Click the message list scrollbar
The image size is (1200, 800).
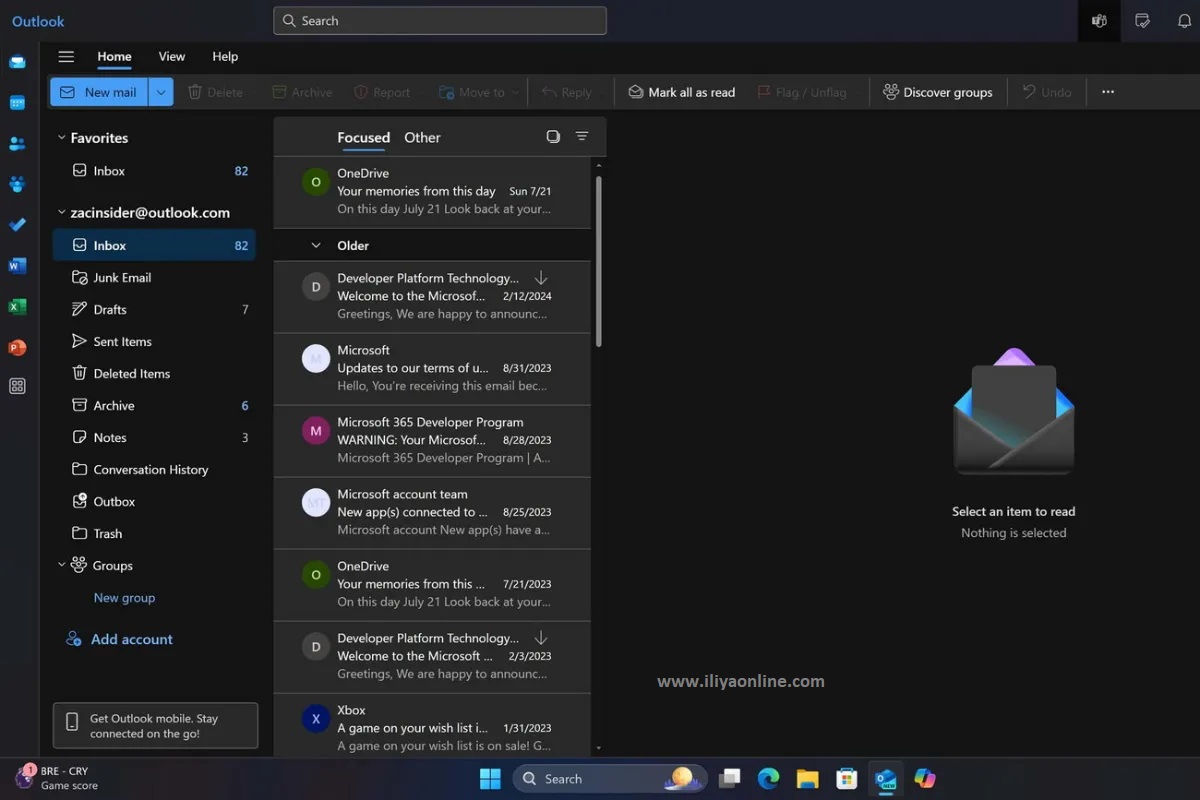(598, 260)
